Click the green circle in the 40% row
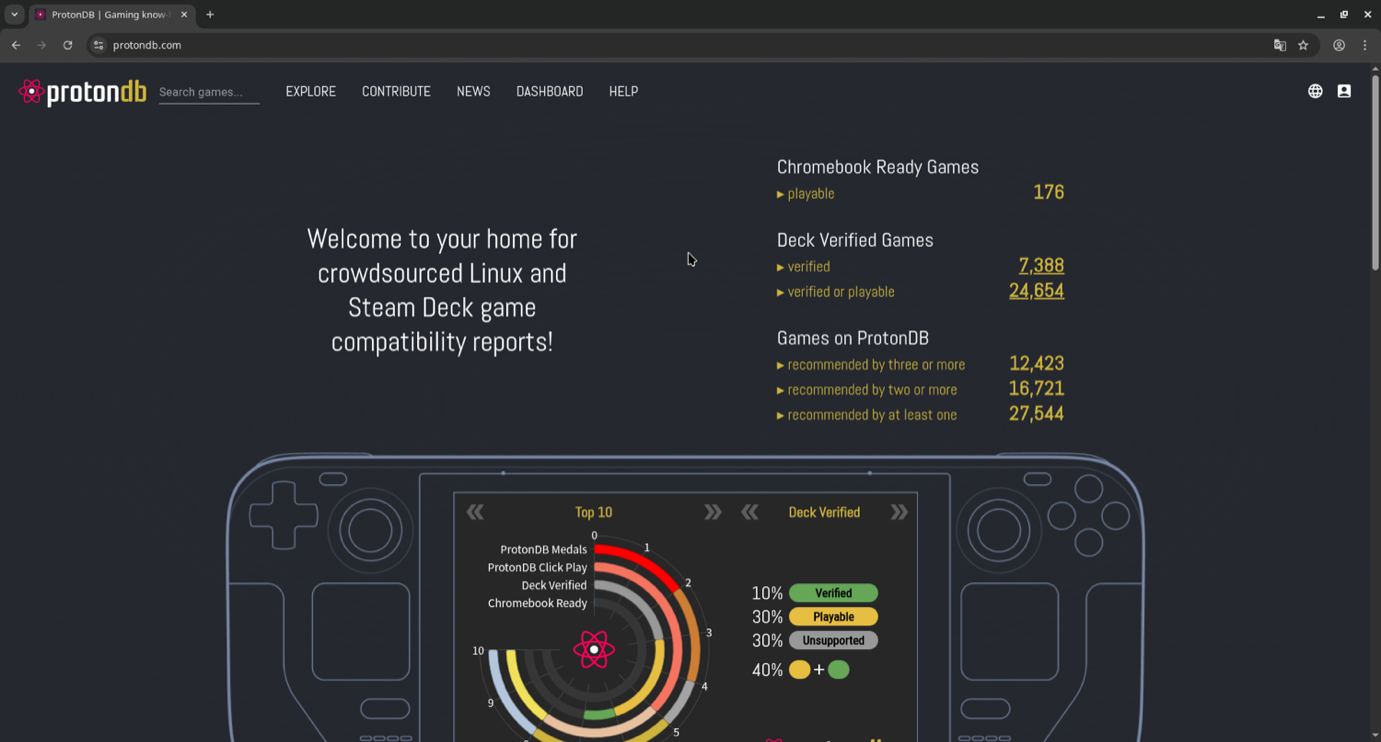 pyautogui.click(x=839, y=670)
